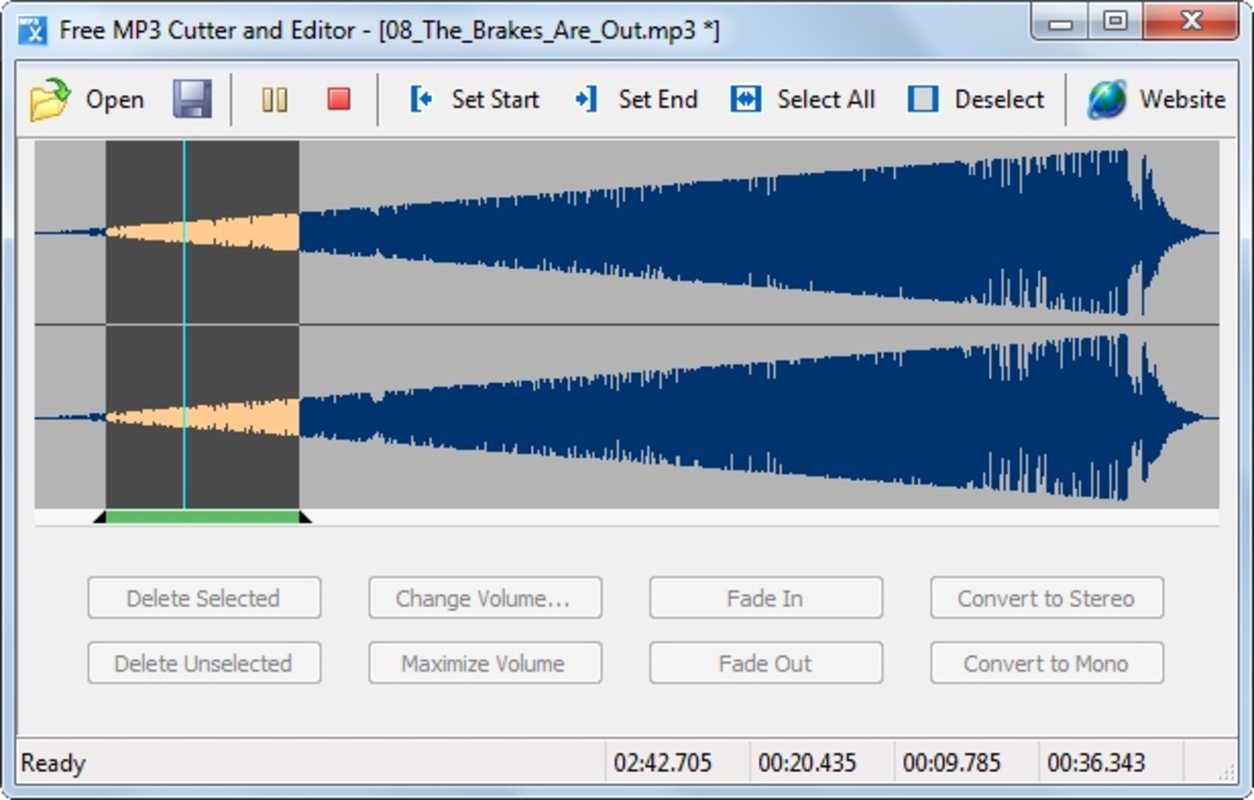This screenshot has width=1254, height=800.
Task: Click the Delete Selected button
Action: click(204, 598)
